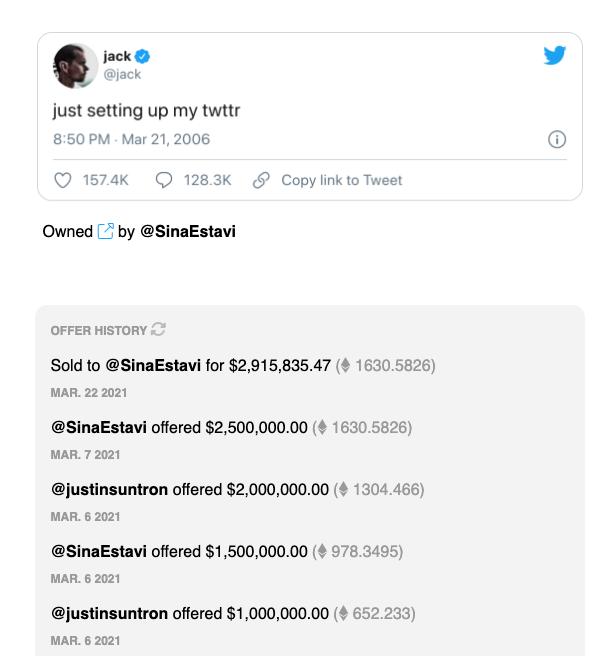Click @SinaEstavi in the $2,500,000.00 offer

pos(99,428)
